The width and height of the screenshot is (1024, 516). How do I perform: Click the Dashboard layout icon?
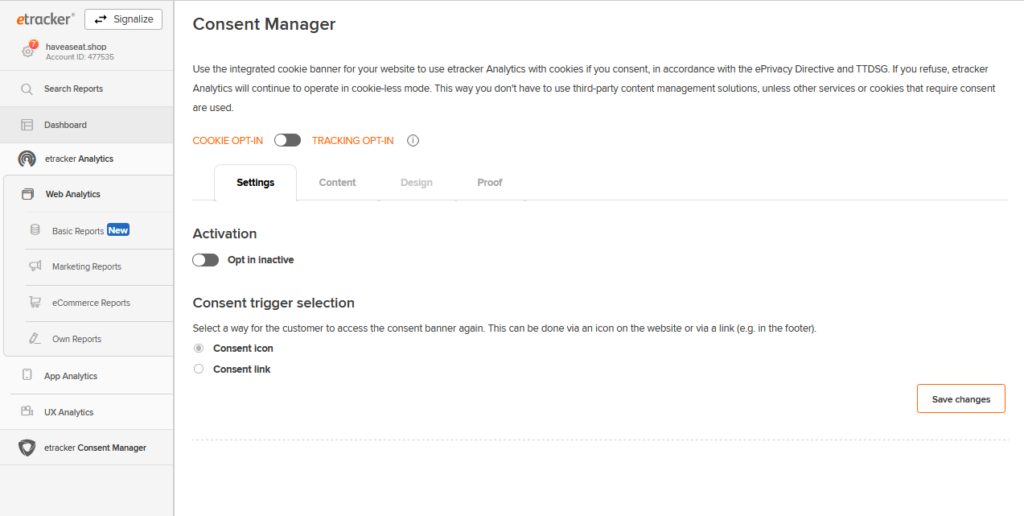click(x=27, y=125)
